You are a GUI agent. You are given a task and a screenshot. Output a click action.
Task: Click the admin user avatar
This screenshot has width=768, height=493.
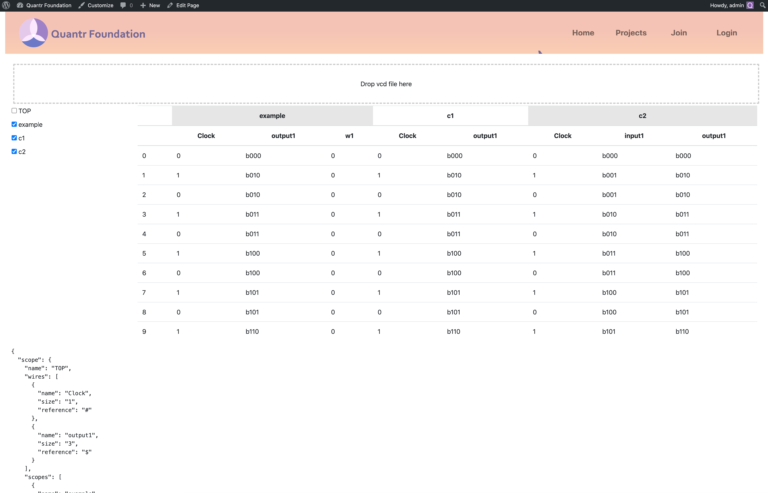(750, 5)
